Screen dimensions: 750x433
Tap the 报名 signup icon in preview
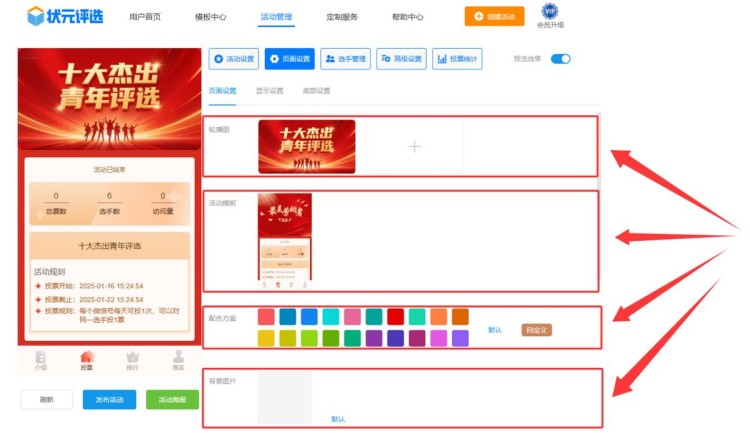point(178,360)
